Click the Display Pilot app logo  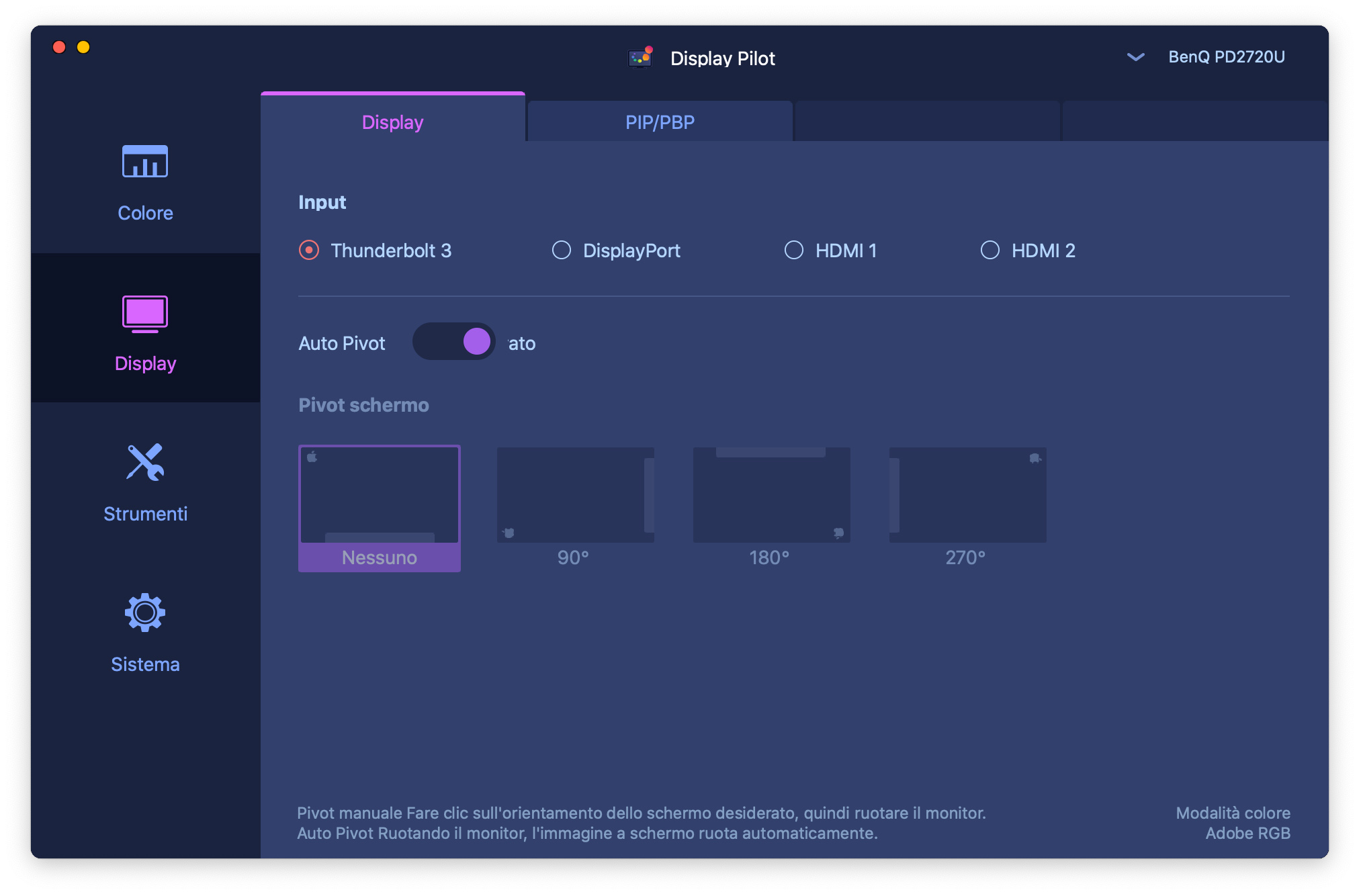click(640, 58)
